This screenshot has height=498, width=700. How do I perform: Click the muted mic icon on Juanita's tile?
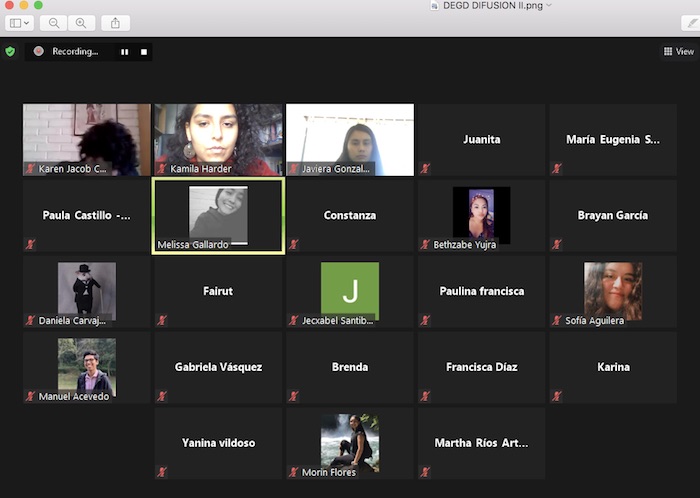425,168
